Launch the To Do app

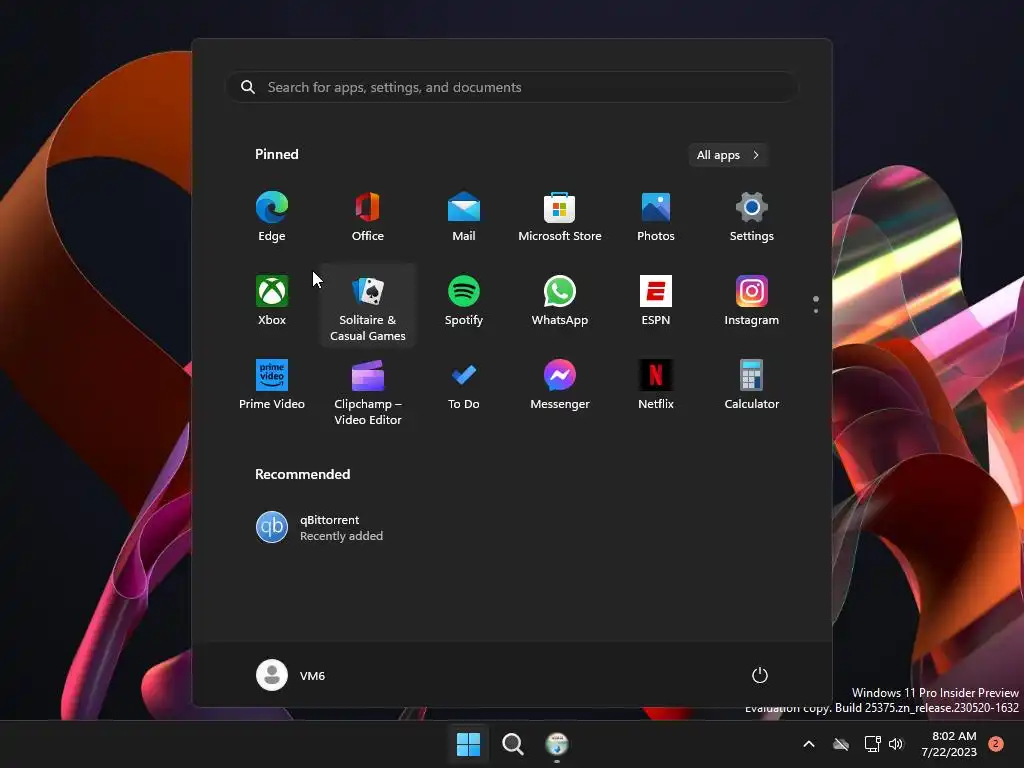tap(464, 385)
